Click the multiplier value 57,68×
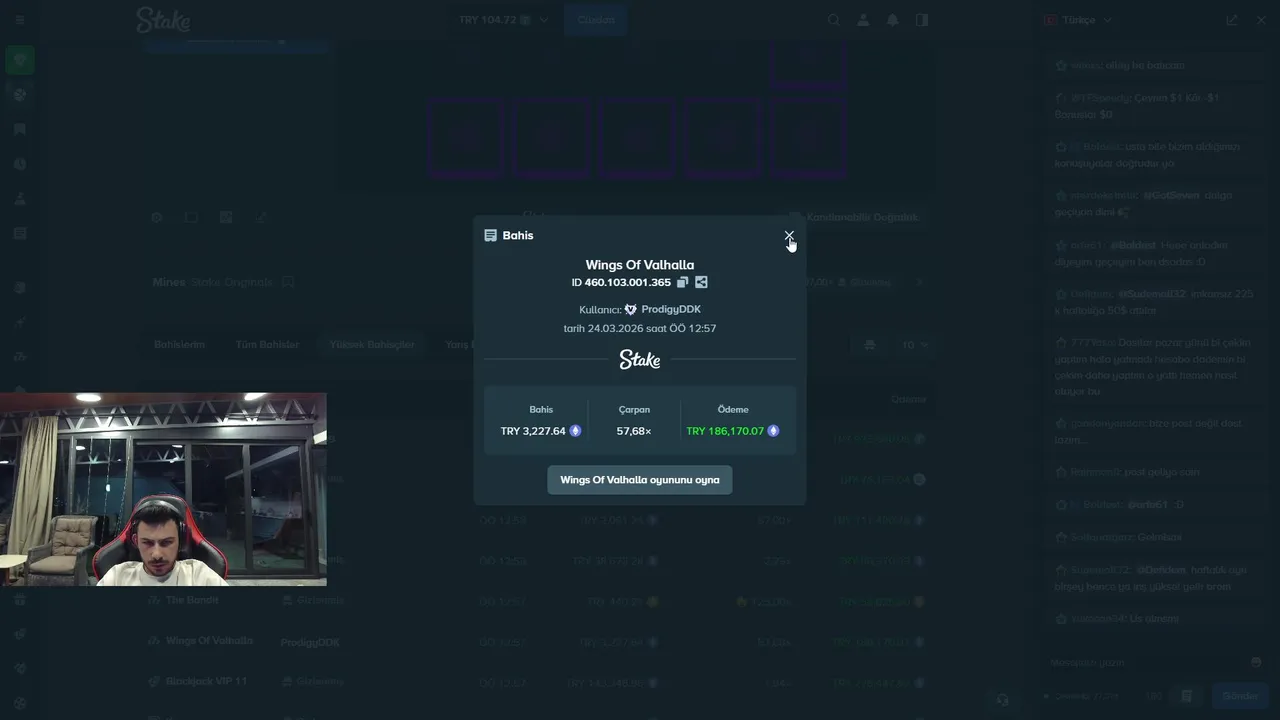The width and height of the screenshot is (1280, 720). (634, 431)
